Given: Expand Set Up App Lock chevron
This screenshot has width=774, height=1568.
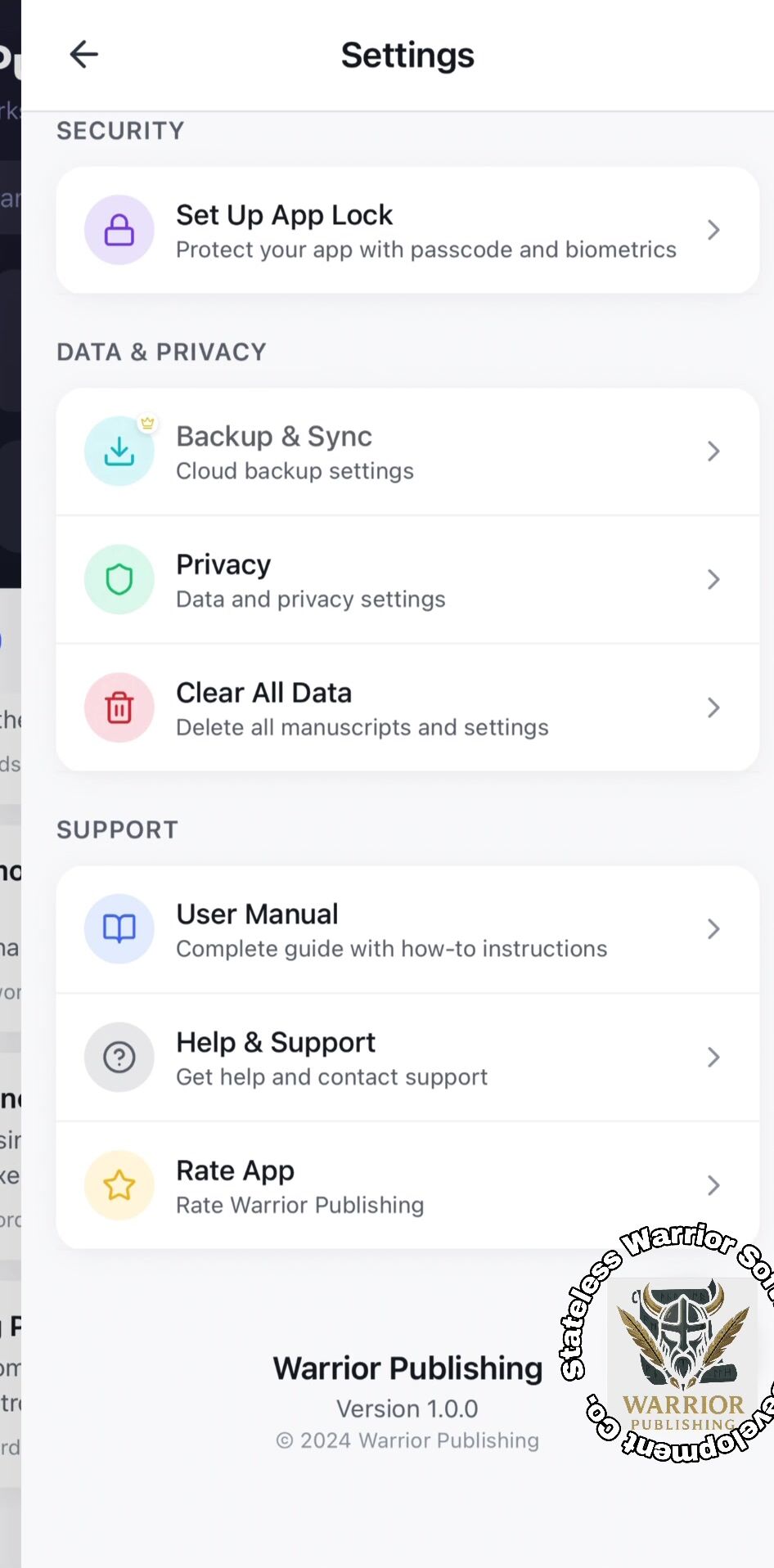Looking at the screenshot, I should (x=713, y=230).
